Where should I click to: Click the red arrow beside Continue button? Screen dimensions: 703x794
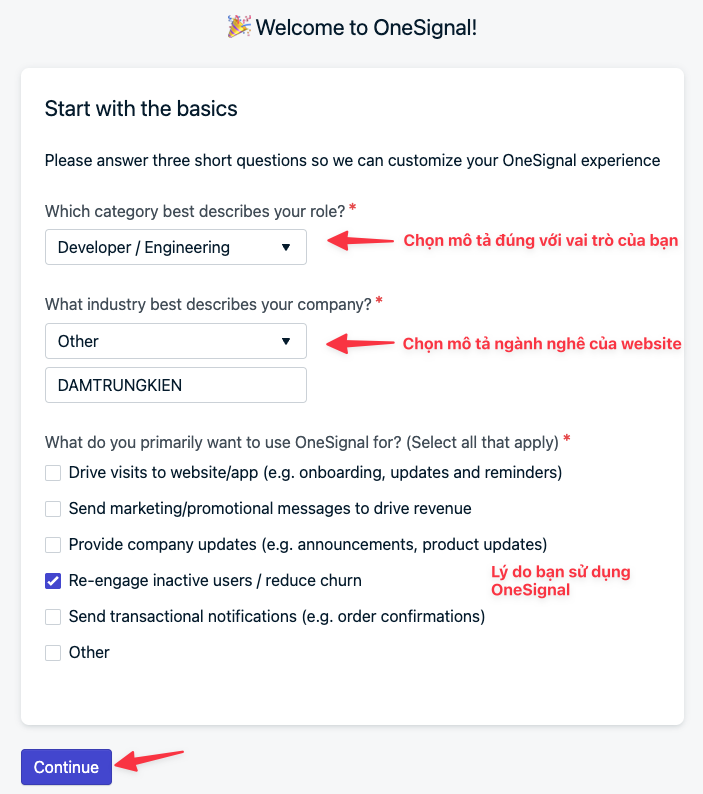(149, 761)
